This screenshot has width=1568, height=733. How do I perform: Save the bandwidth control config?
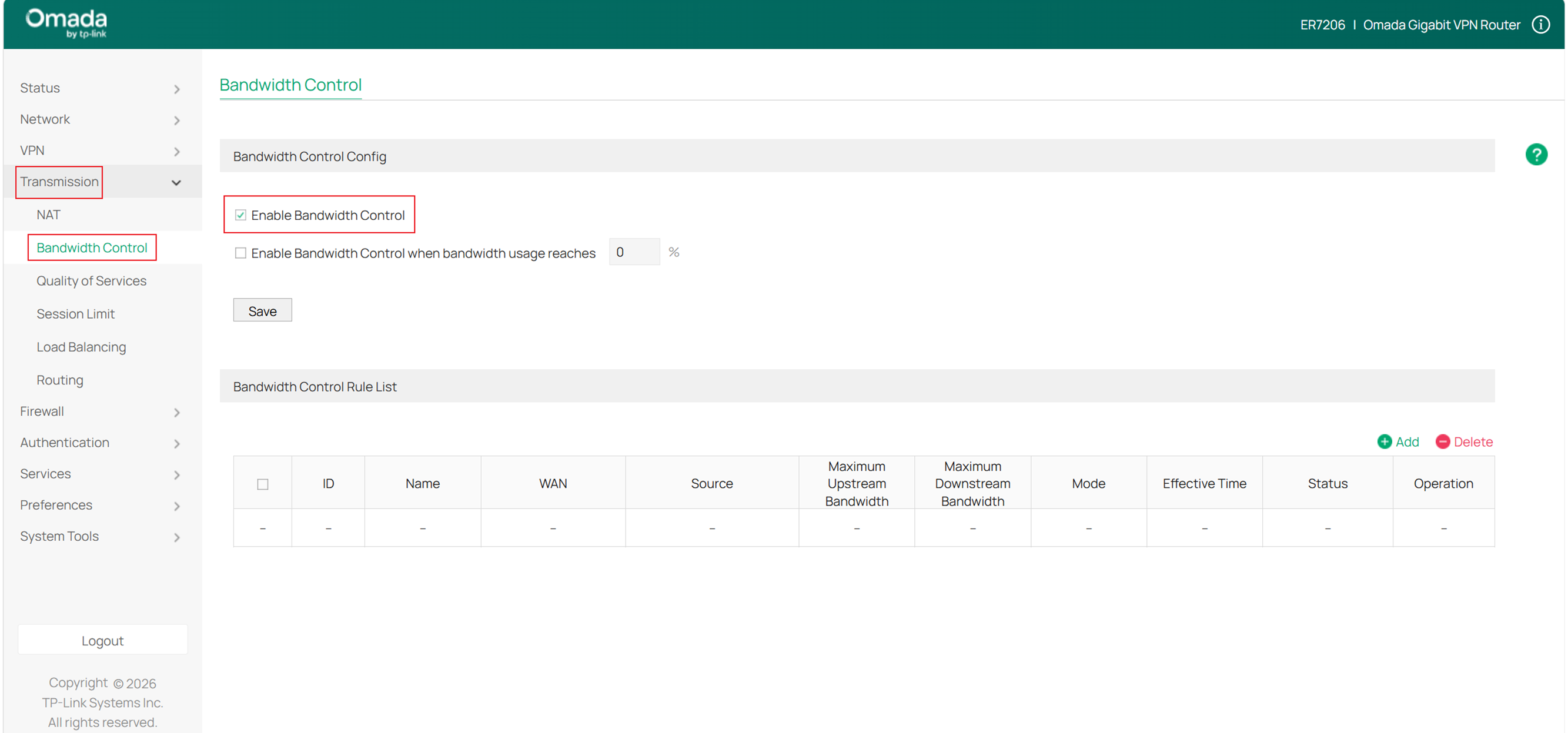[262, 310]
